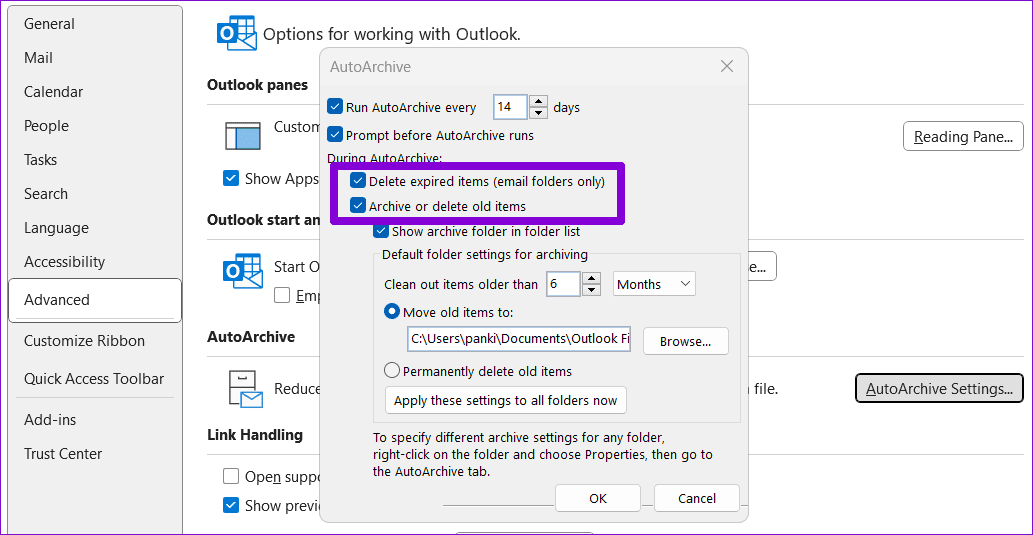Click Apply these settings to all folders now

(x=506, y=401)
